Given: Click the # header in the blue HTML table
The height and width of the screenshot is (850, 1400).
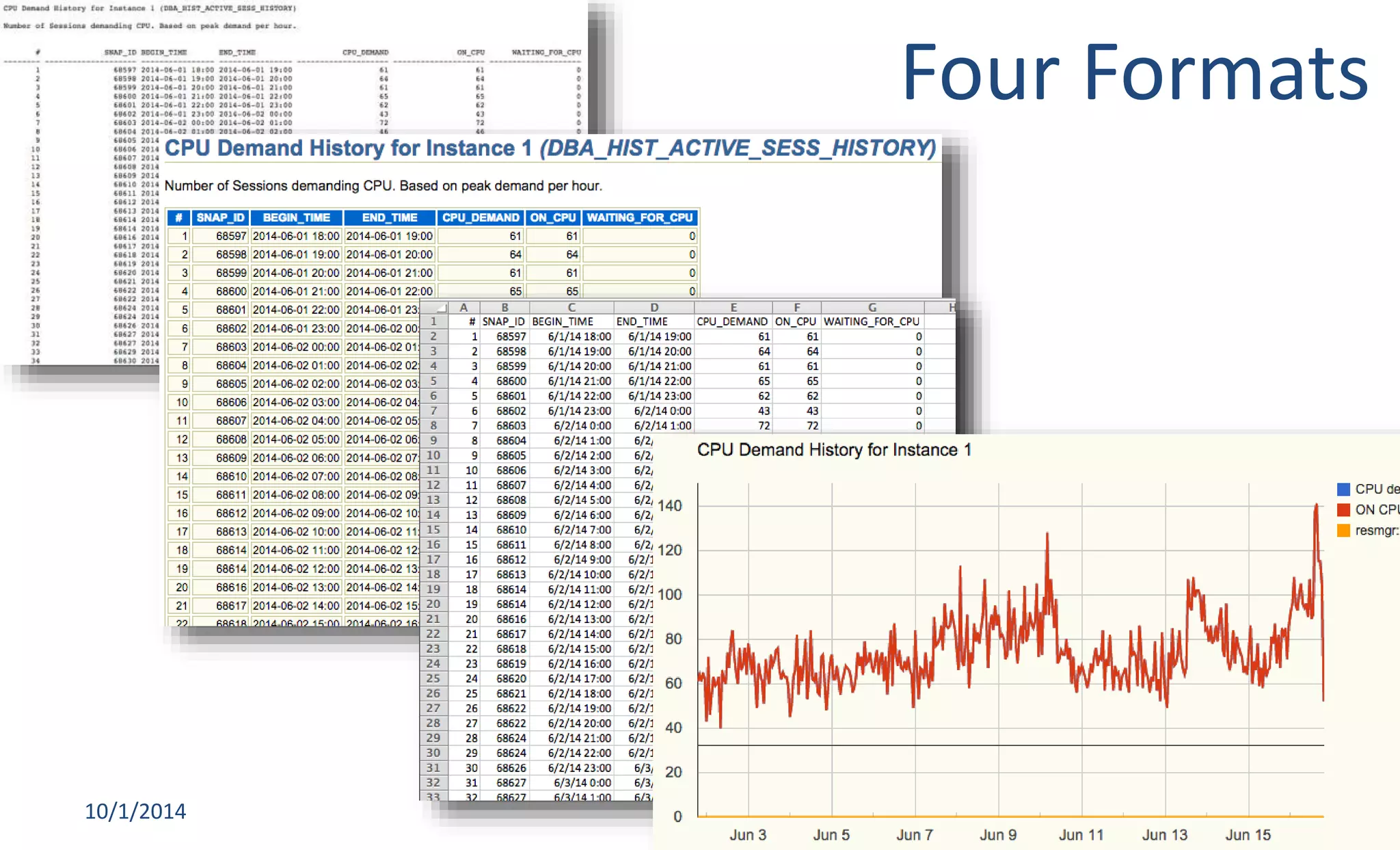Looking at the screenshot, I should pos(178,217).
